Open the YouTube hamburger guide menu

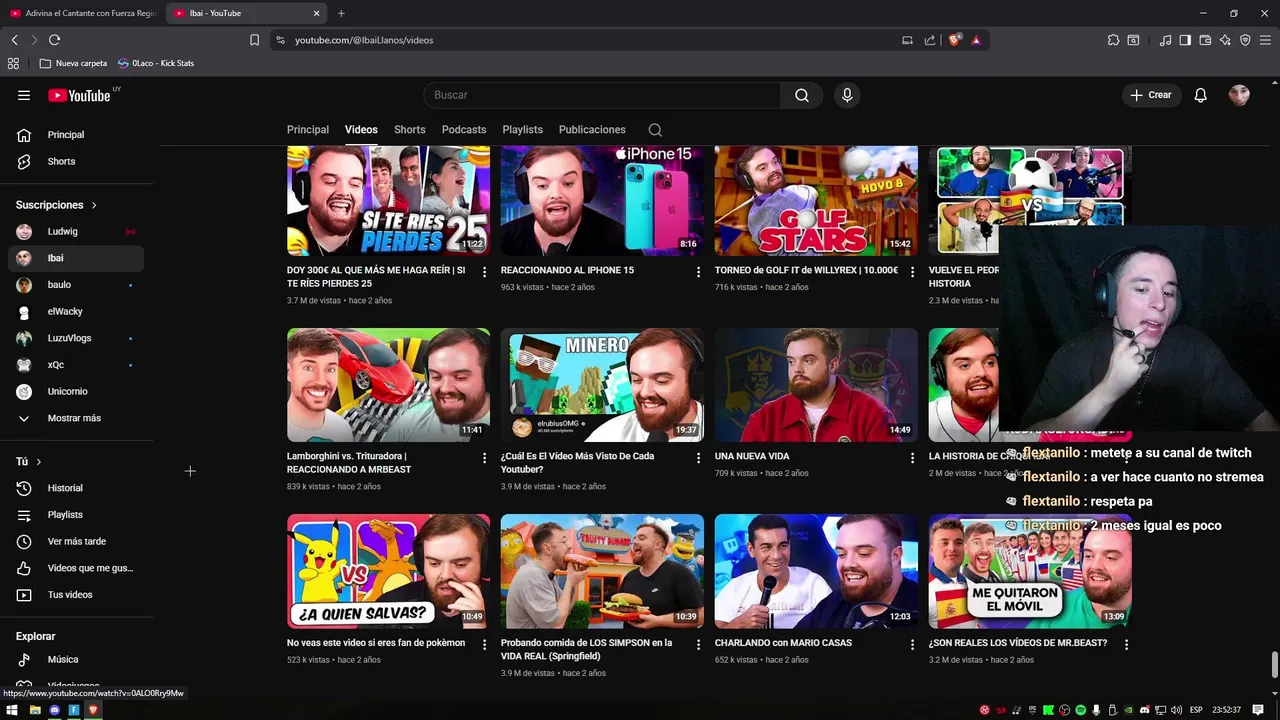coord(24,95)
